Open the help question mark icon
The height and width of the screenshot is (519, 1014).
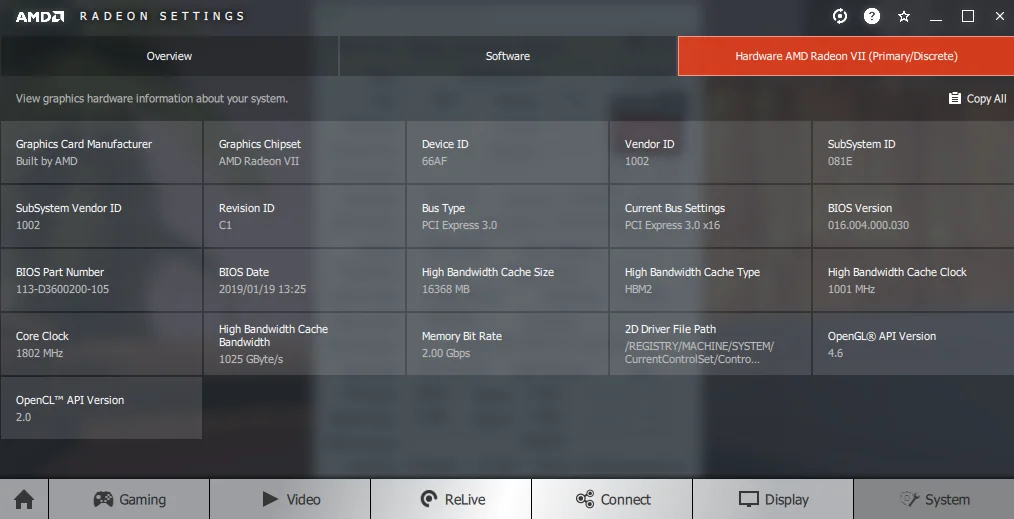[x=872, y=16]
